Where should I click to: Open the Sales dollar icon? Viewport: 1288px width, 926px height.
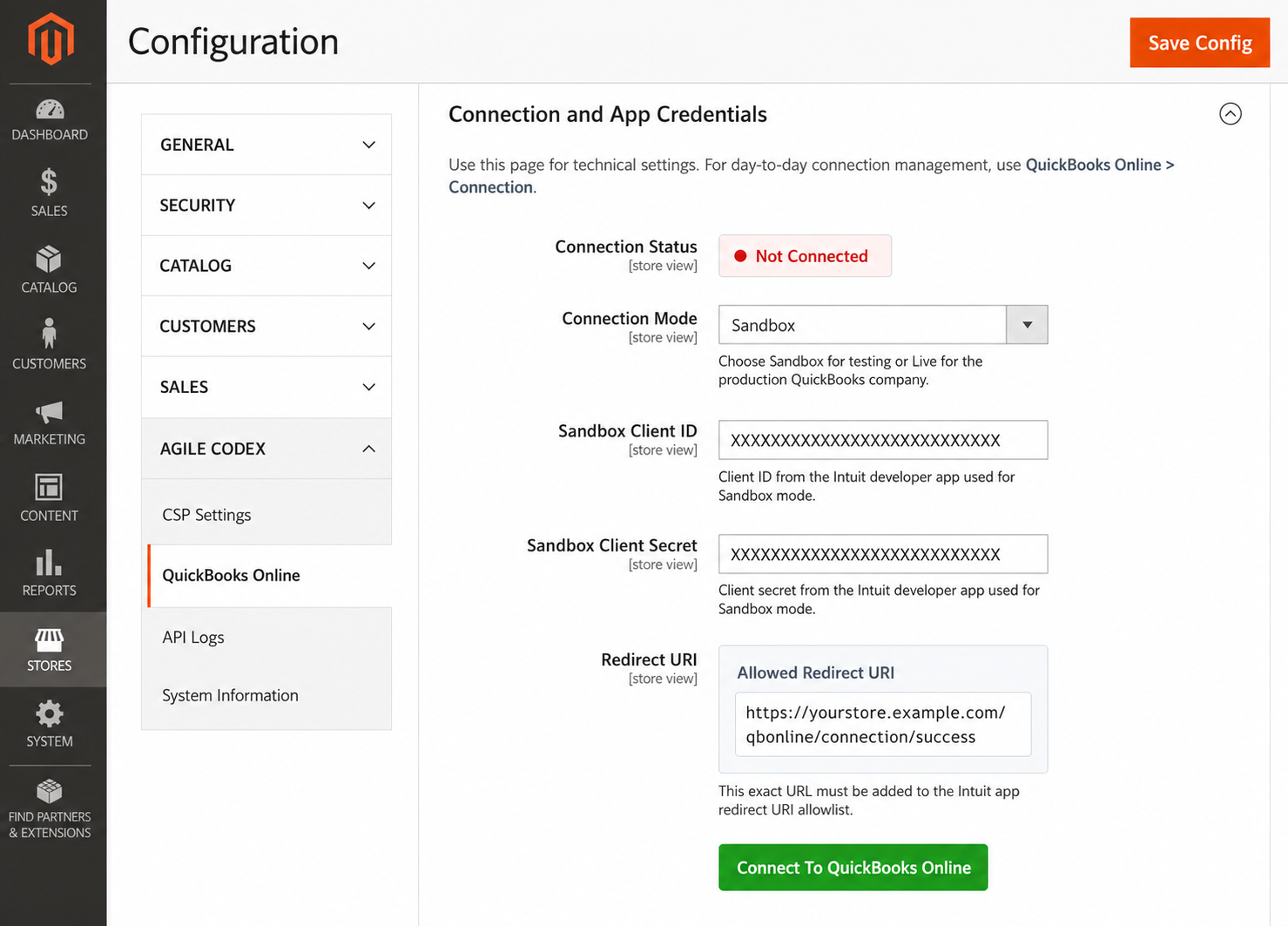(x=49, y=182)
